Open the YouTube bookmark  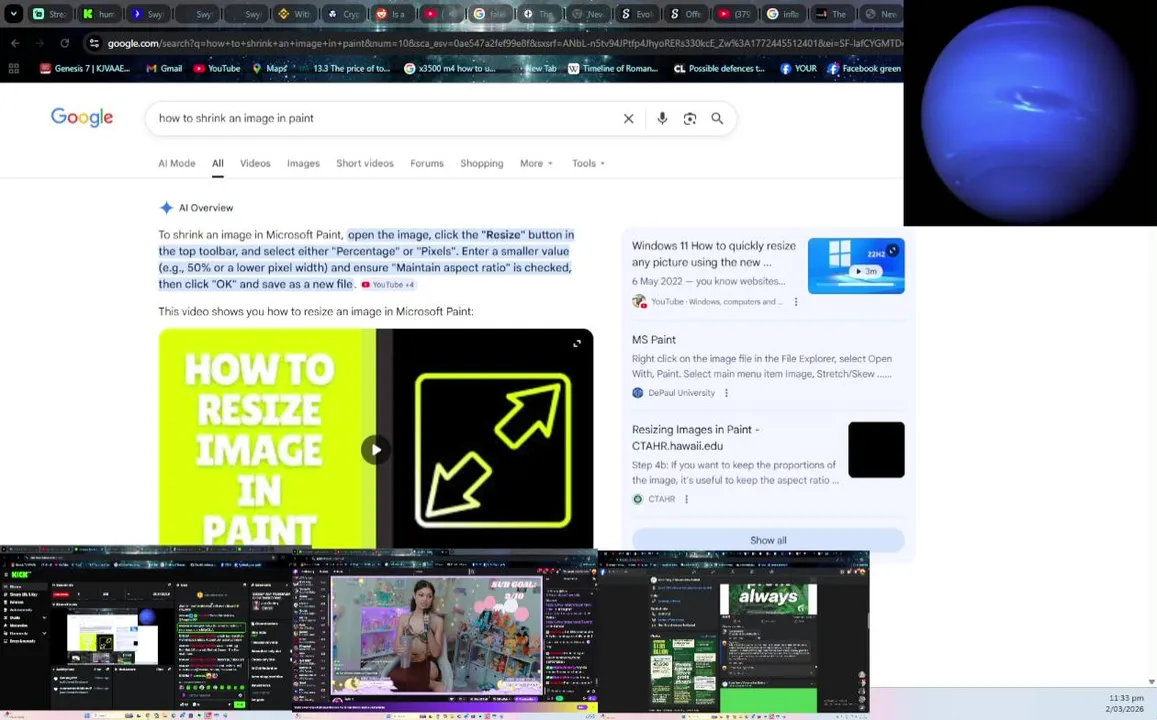tap(217, 69)
